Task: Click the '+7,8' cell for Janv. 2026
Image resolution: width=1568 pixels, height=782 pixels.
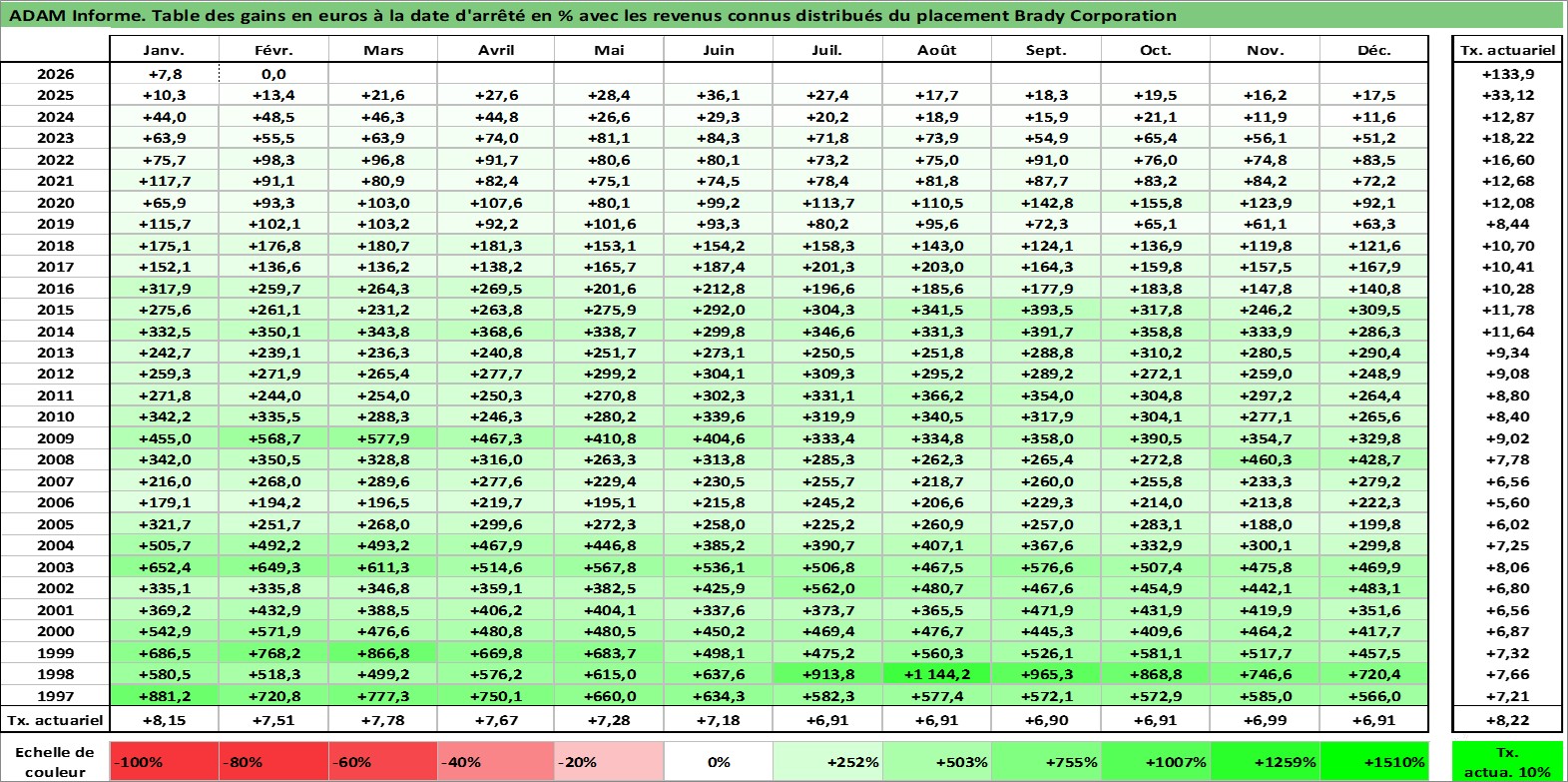Action: pyautogui.click(x=164, y=74)
